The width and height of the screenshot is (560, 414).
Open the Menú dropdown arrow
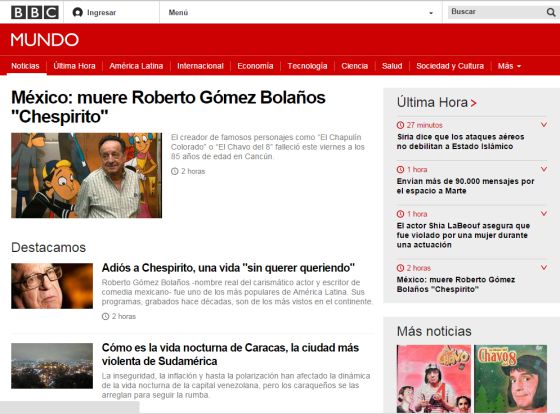pyautogui.click(x=431, y=13)
